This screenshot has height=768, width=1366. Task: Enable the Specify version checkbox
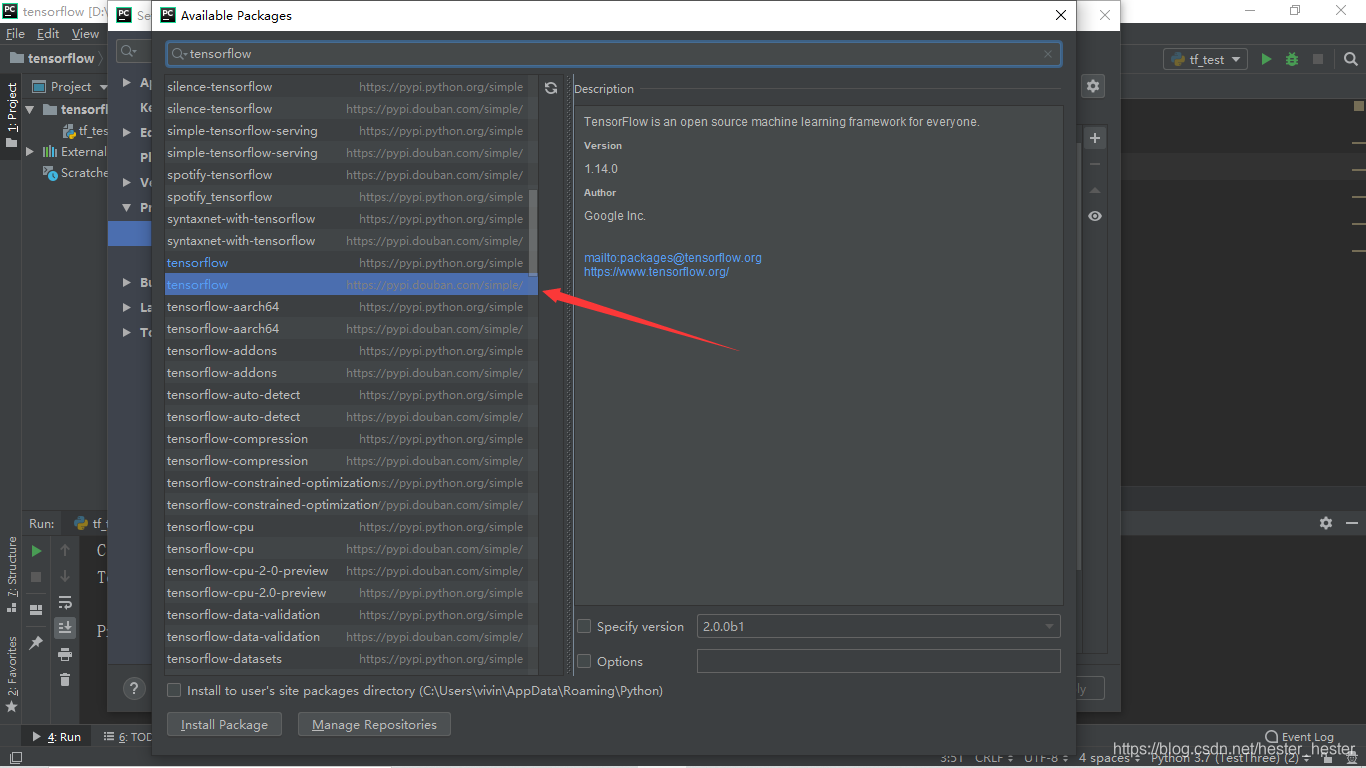(x=584, y=626)
